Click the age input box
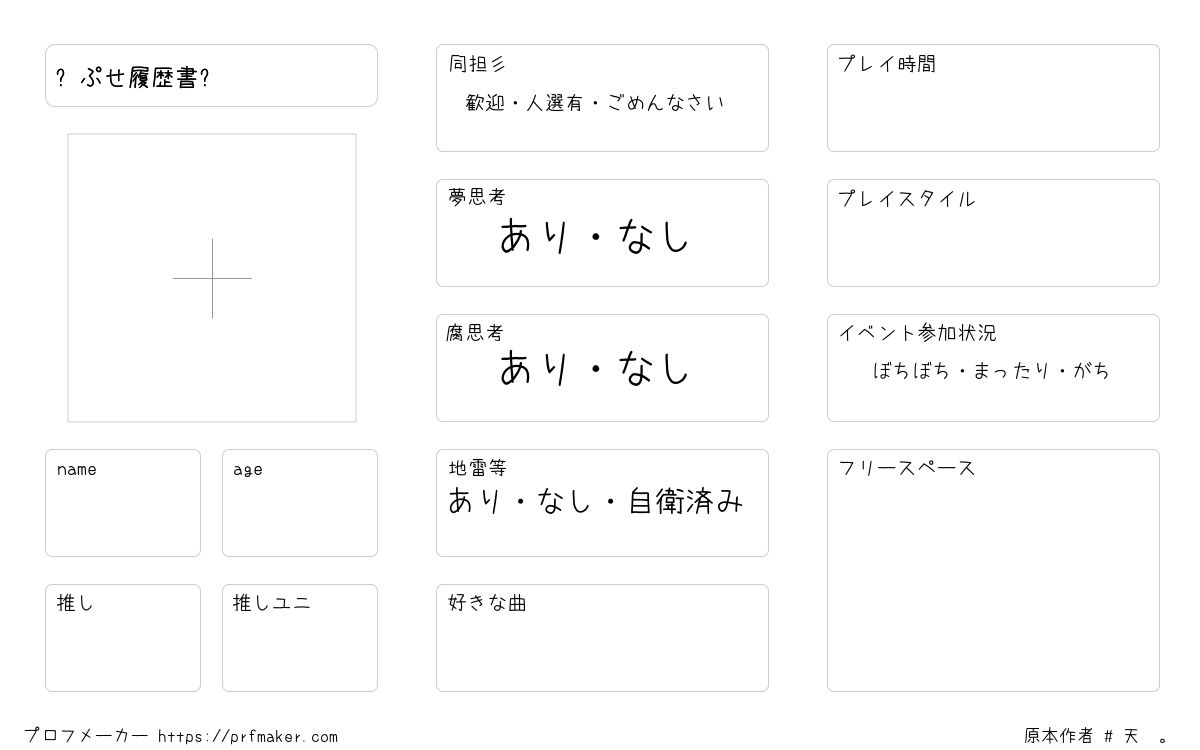The image size is (1200, 750). [300, 503]
